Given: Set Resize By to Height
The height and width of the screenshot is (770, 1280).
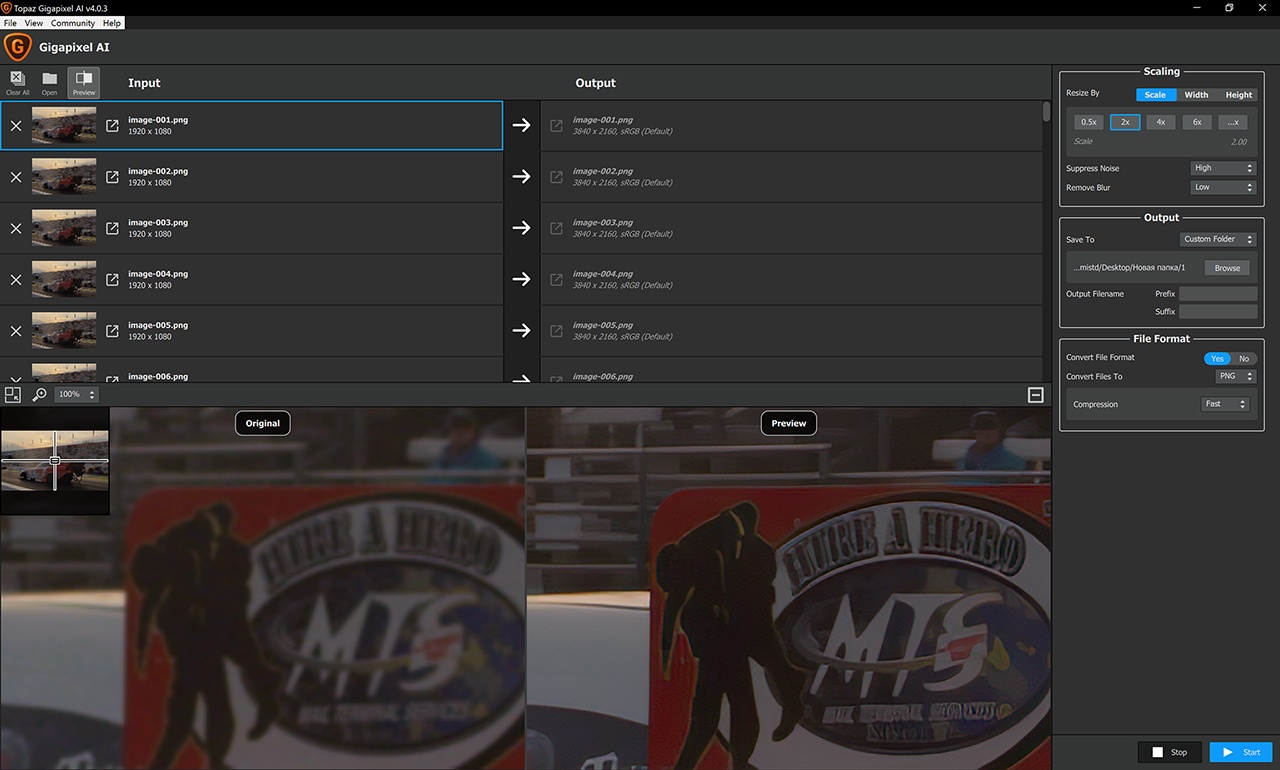Looking at the screenshot, I should (1238, 95).
